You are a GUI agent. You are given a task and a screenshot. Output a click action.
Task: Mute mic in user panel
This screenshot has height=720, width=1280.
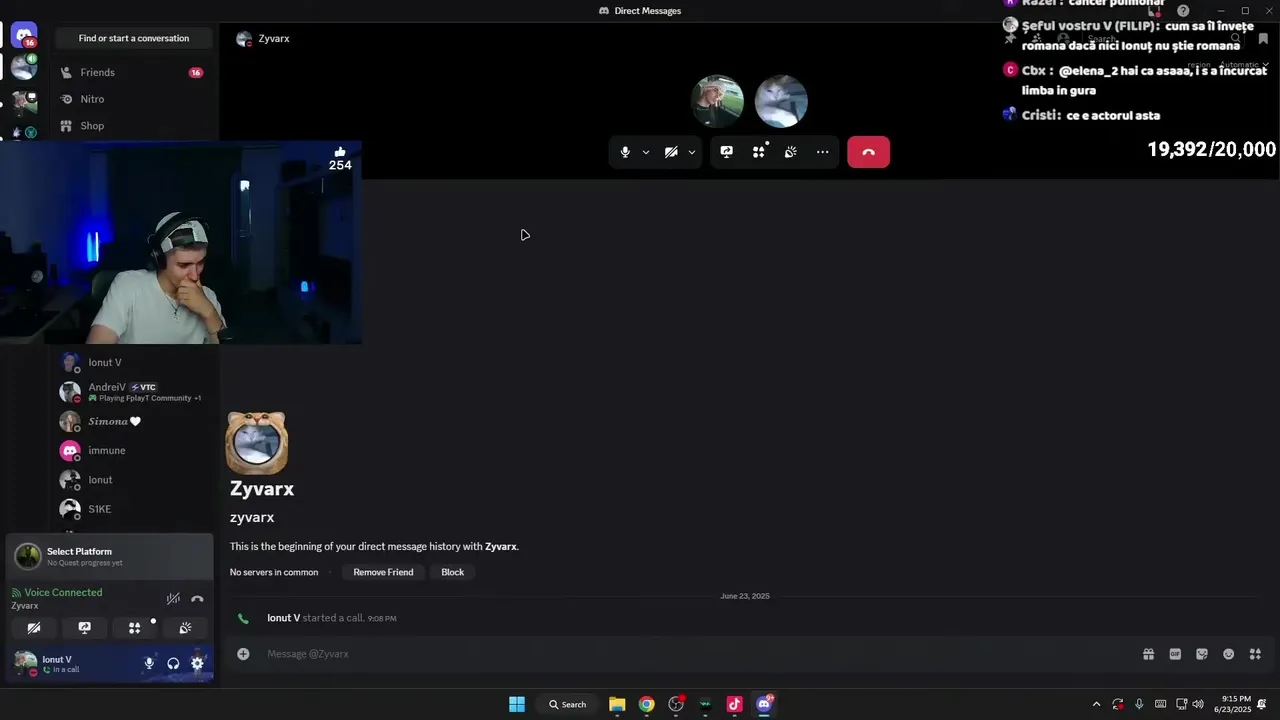149,663
